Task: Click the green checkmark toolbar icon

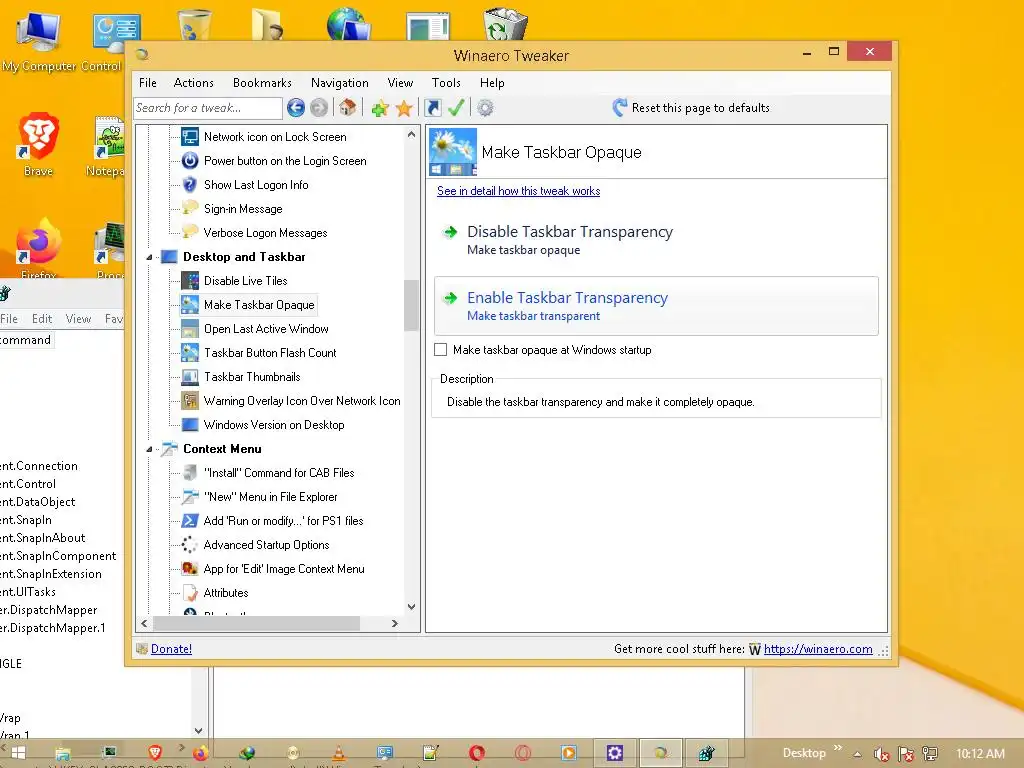Action: tap(456, 108)
